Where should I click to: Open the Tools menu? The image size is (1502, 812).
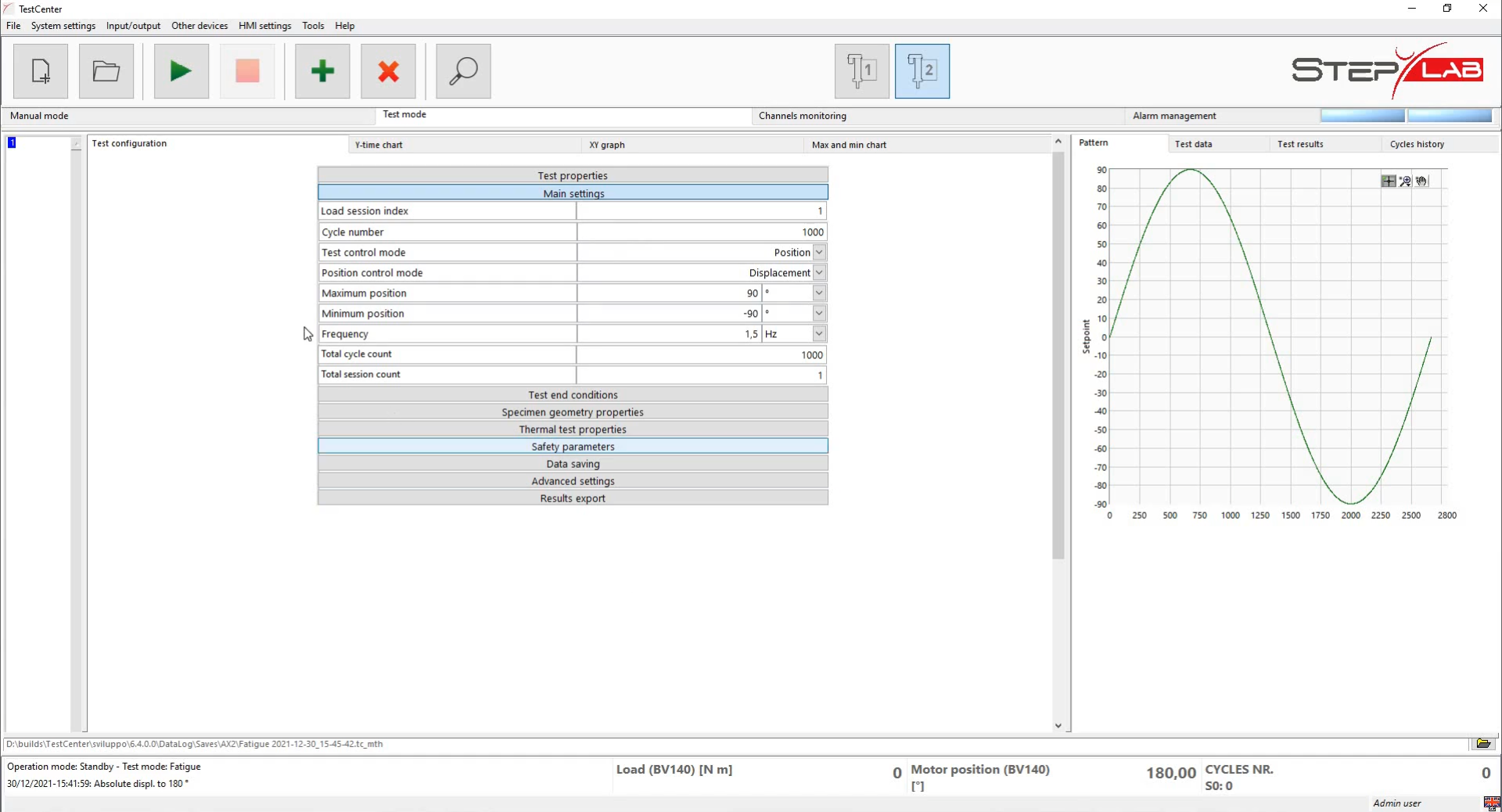313,26
